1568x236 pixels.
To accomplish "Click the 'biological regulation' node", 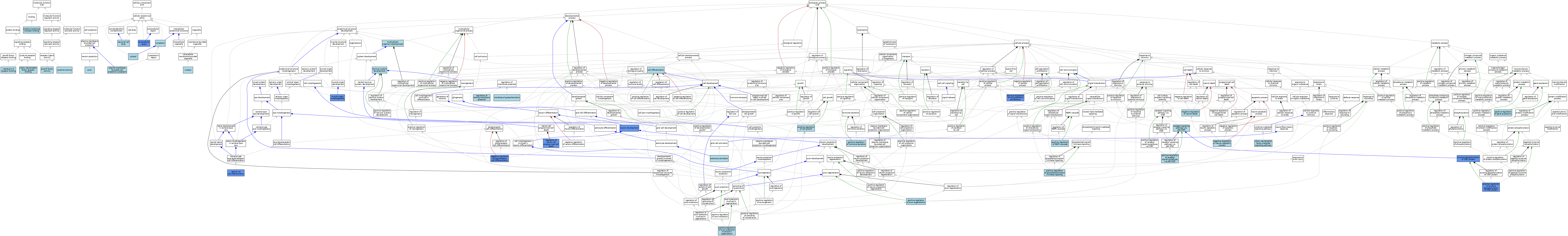I will point(793,43).
